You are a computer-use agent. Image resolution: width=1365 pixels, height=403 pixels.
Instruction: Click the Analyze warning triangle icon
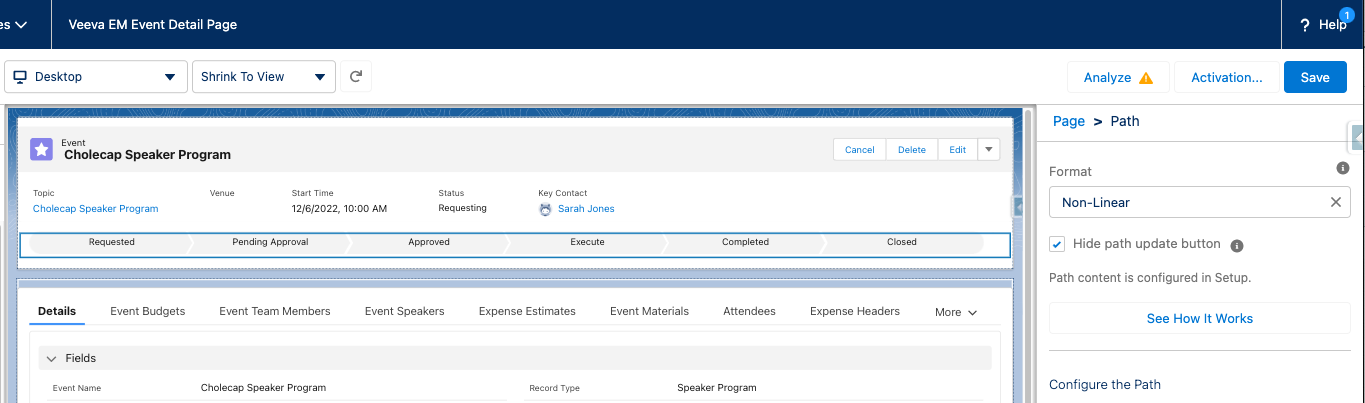click(1146, 78)
